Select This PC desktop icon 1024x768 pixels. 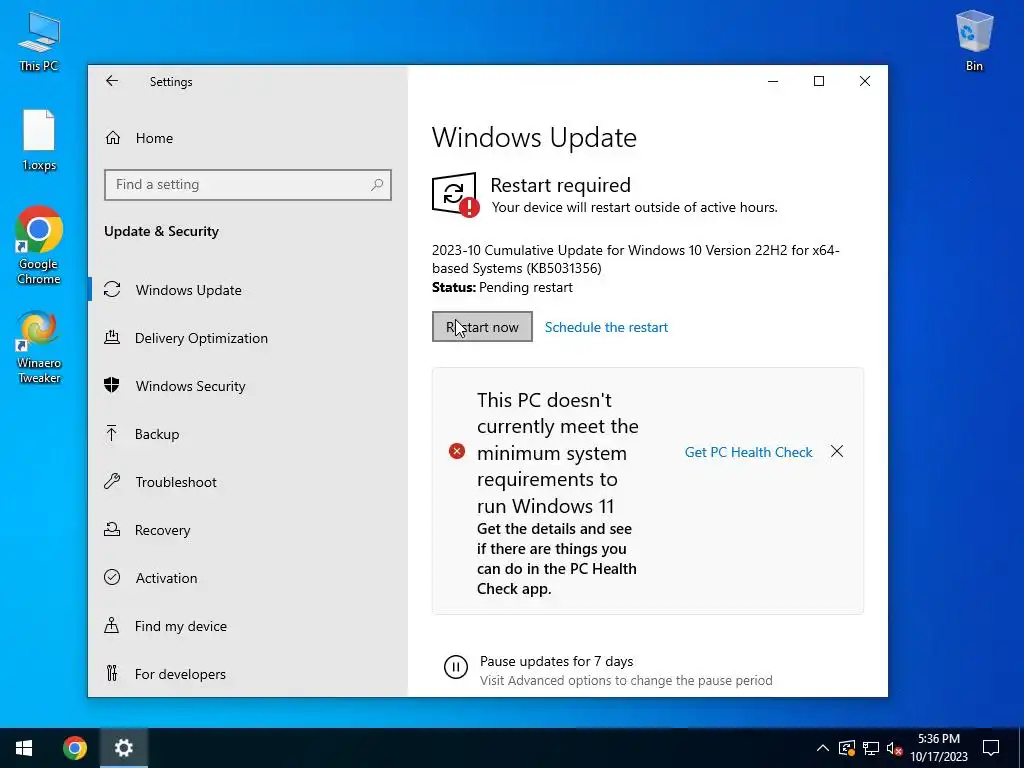tap(39, 41)
